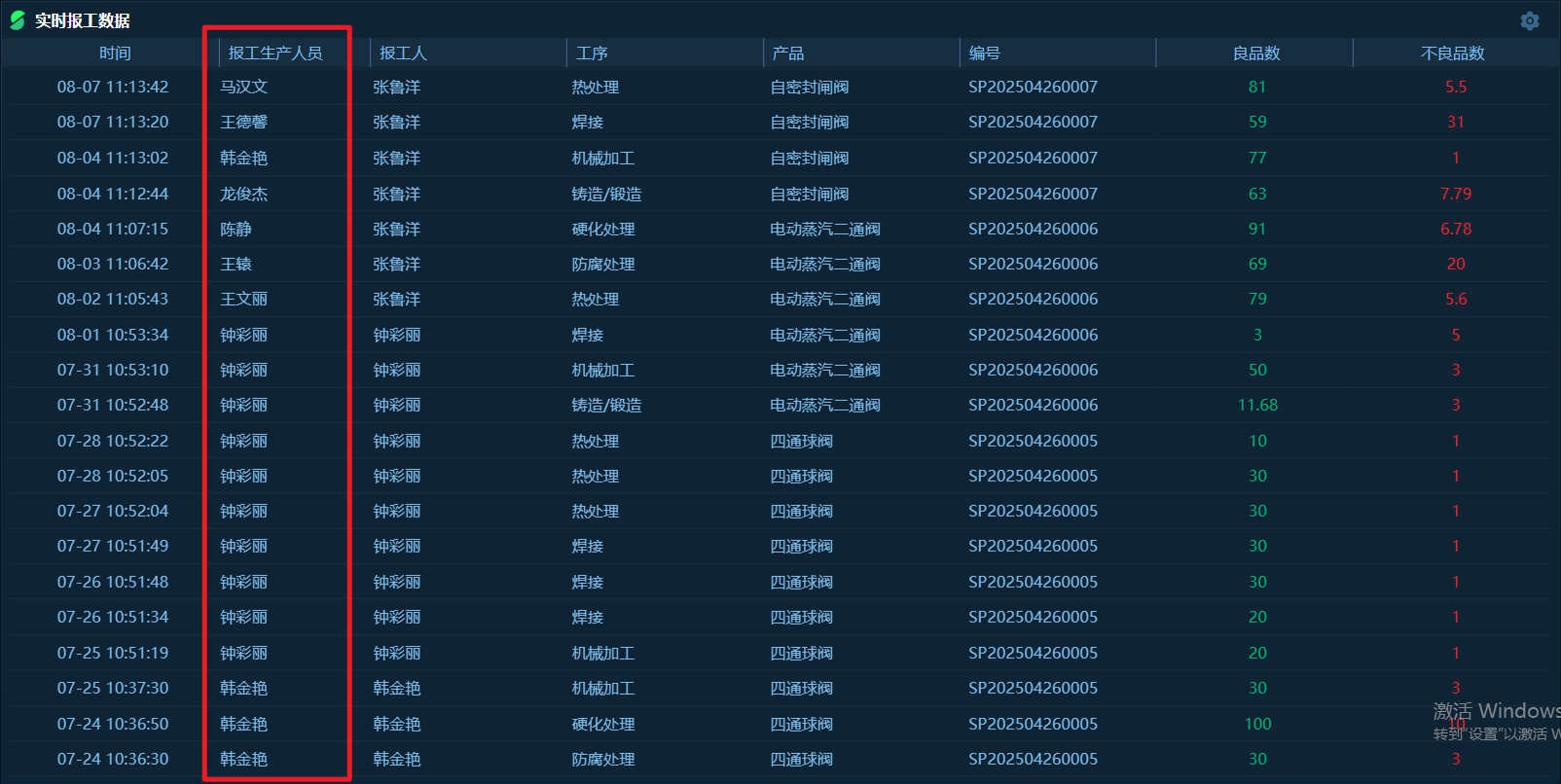This screenshot has height=784, width=1561.
Task: Click the 不良品数 column header
Action: point(1452,53)
